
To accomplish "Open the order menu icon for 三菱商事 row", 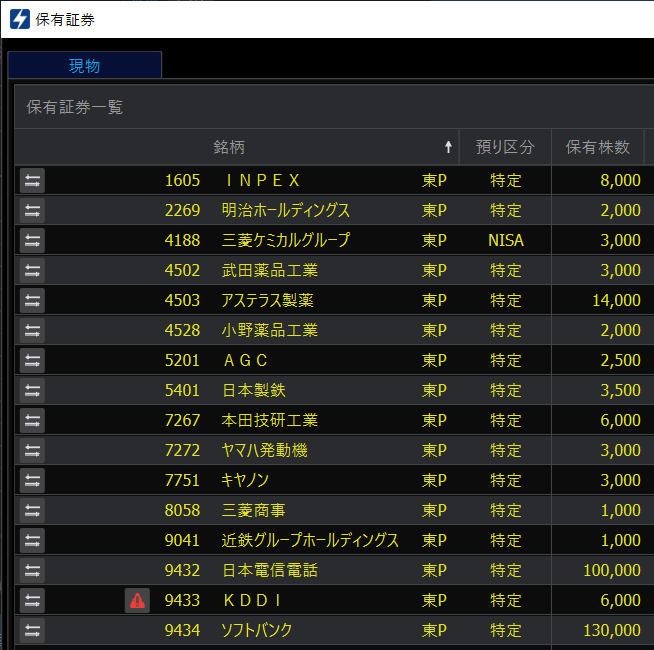I will point(32,511).
